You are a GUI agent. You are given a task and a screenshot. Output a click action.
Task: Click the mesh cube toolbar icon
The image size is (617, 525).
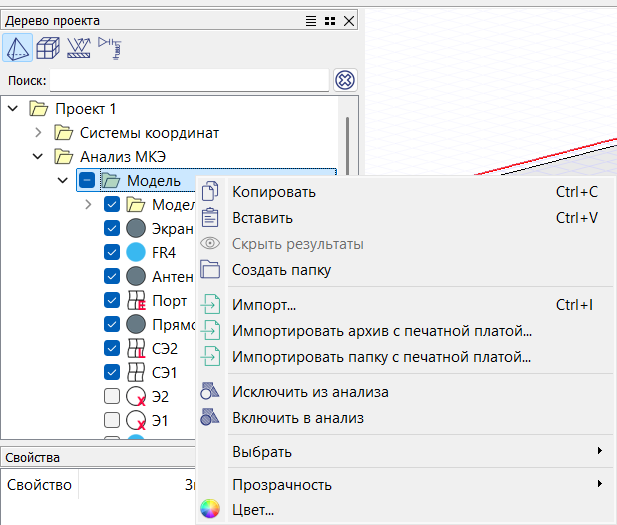[48, 47]
